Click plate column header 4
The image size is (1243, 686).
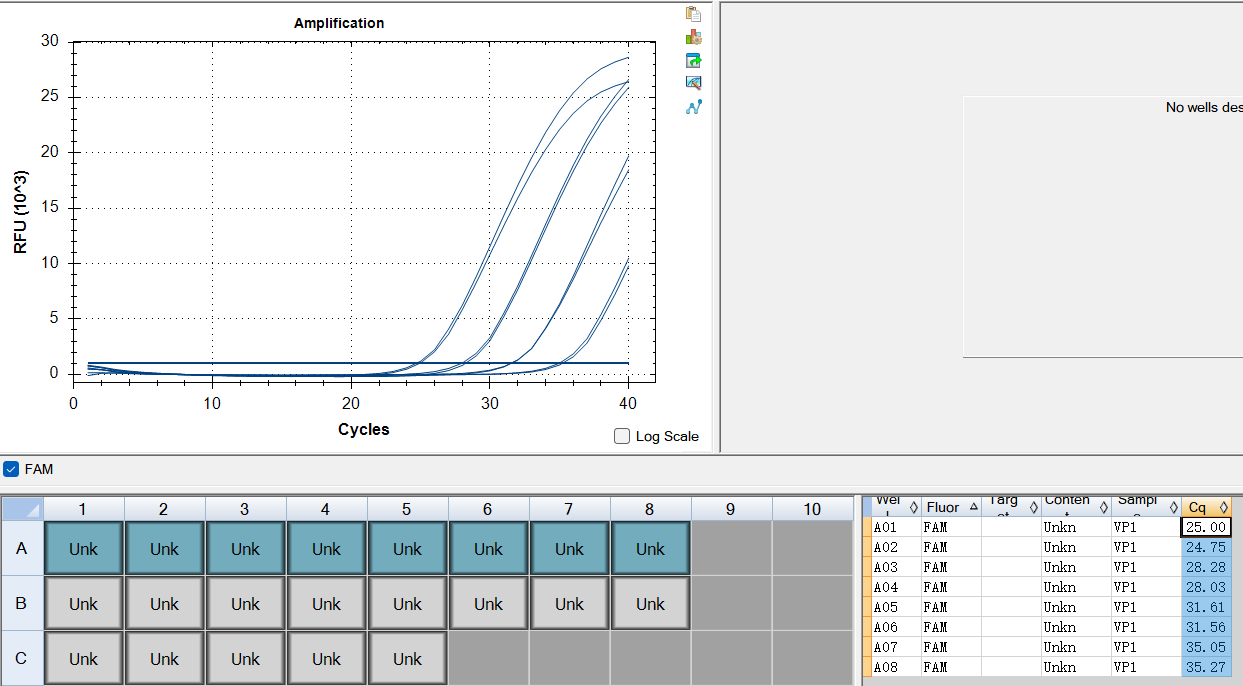pyautogui.click(x=327, y=509)
